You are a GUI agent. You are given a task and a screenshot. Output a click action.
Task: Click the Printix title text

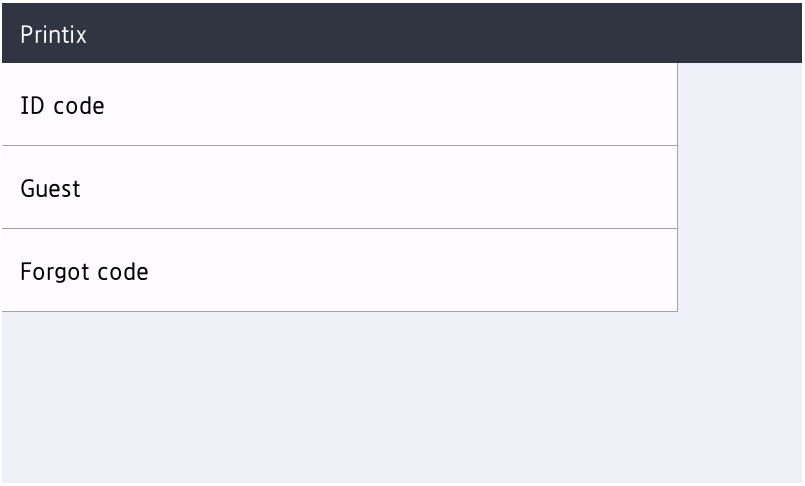[x=53, y=35]
